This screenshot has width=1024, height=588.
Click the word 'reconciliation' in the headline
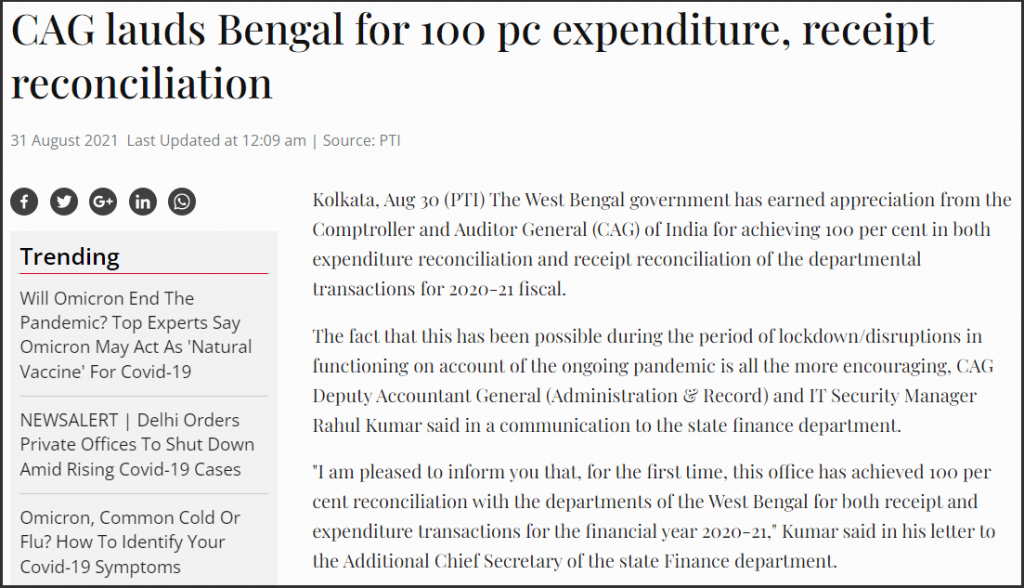pos(142,84)
